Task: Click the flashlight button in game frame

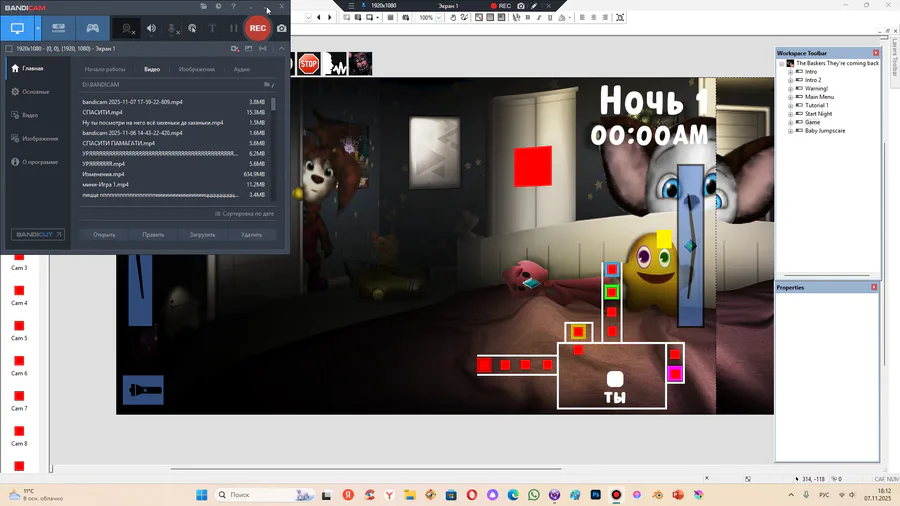Action: pos(143,391)
